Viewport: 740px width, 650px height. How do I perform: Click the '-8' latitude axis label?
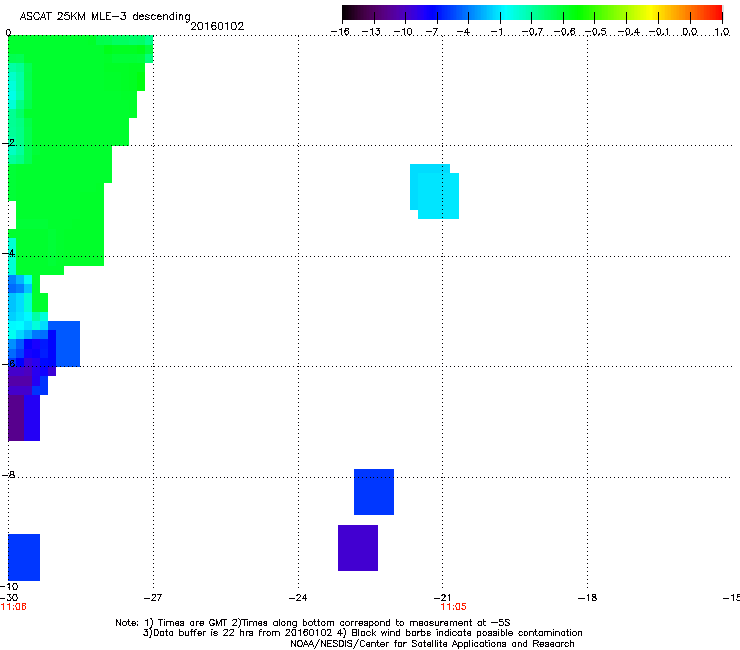tap(8, 474)
